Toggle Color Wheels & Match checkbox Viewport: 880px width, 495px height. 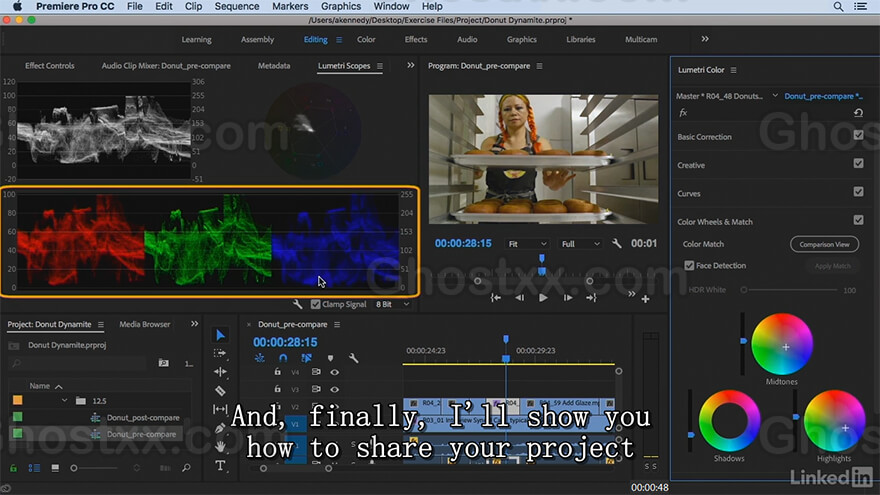click(x=858, y=220)
